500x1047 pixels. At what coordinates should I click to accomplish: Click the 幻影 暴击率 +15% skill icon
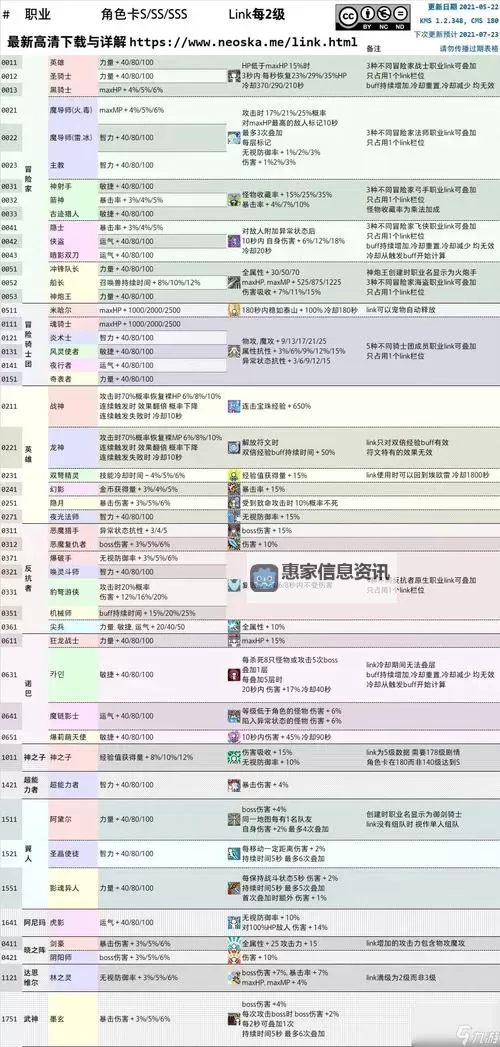pos(234,489)
